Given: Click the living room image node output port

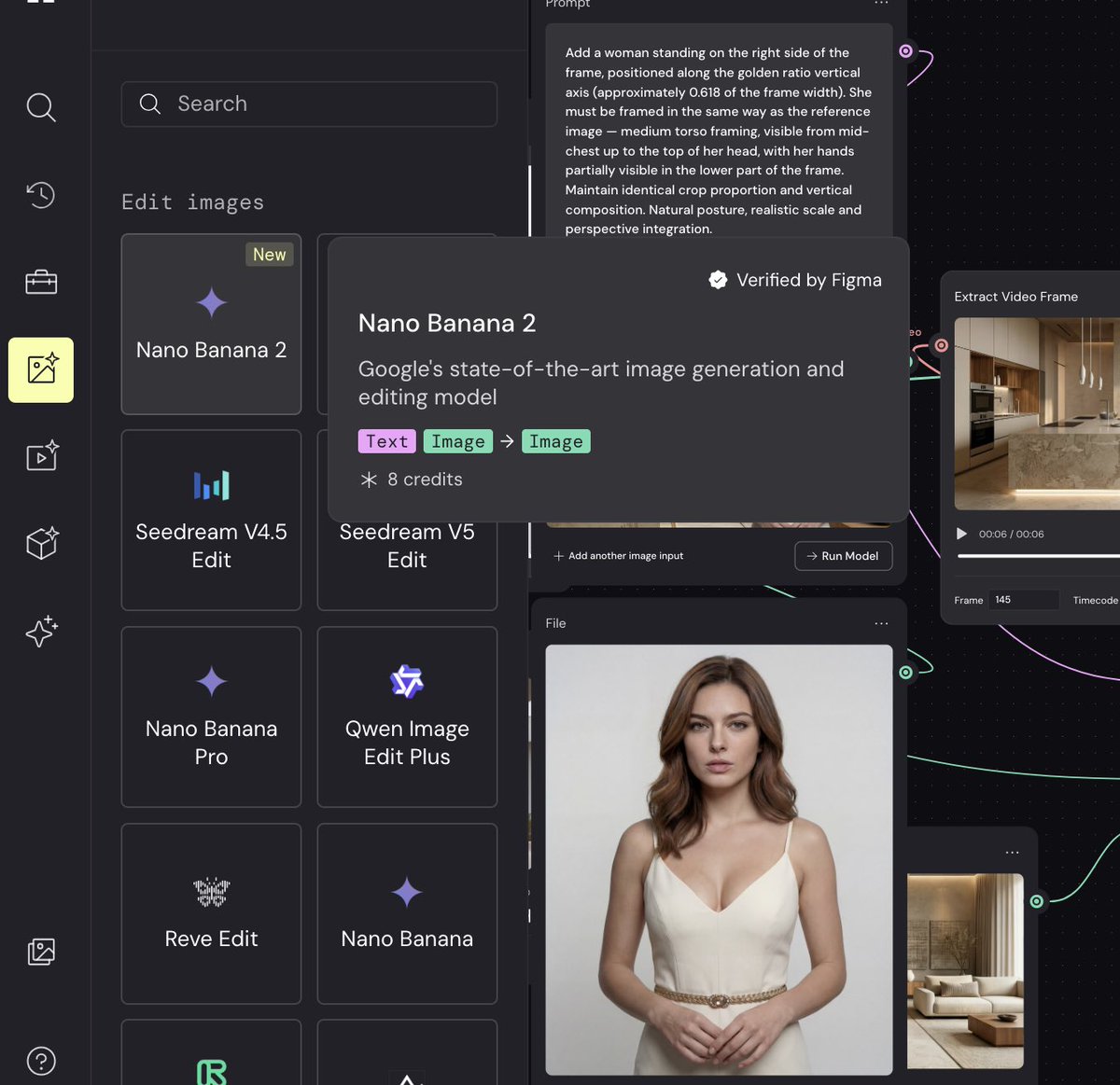Looking at the screenshot, I should (1037, 901).
